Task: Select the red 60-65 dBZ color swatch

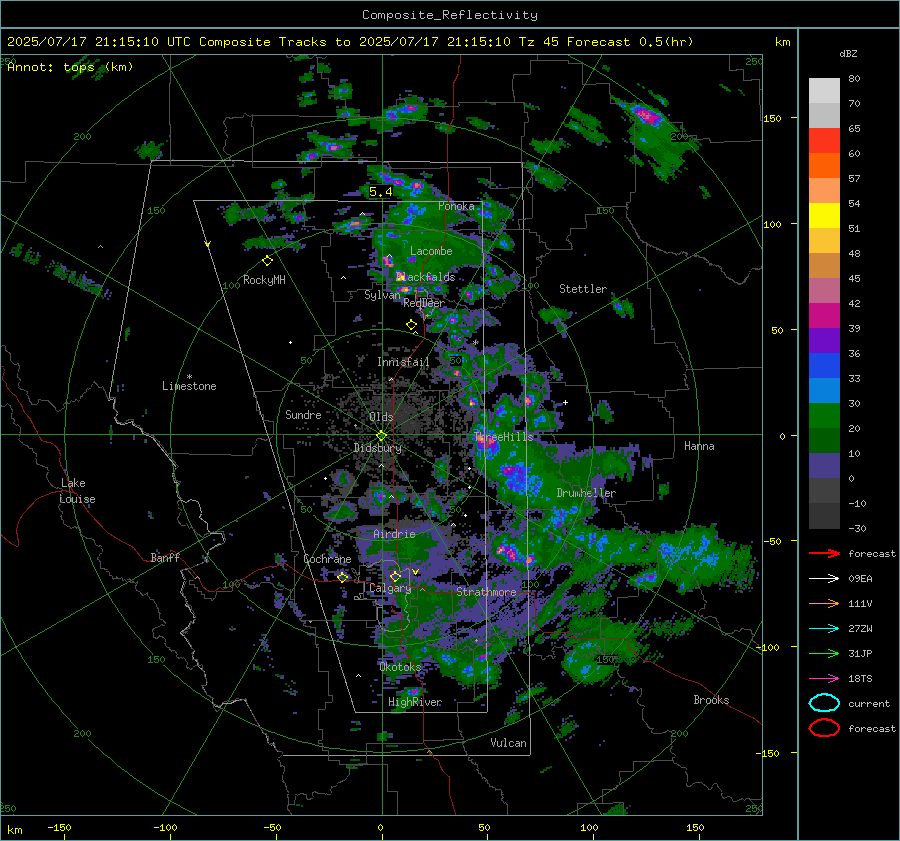Action: coord(824,141)
